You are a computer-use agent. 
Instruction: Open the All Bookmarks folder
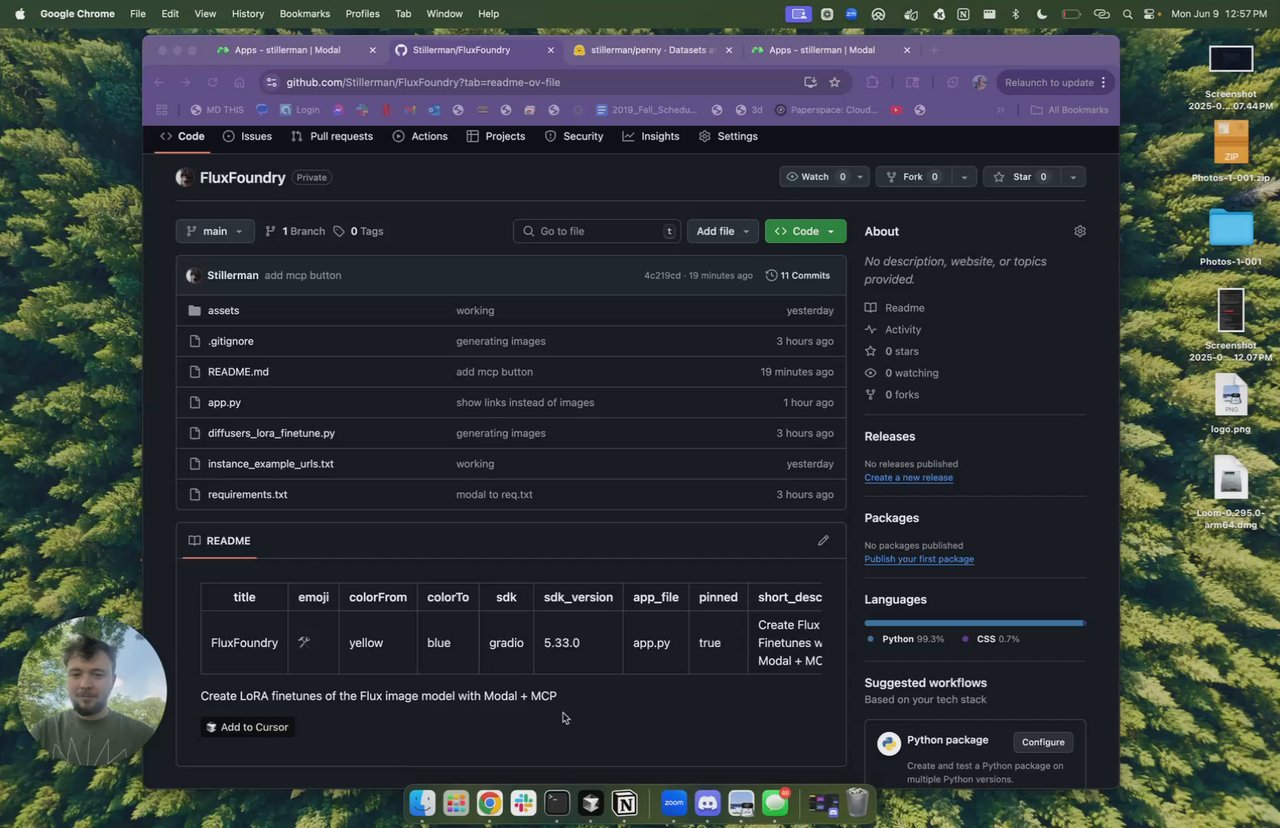[x=1069, y=110]
